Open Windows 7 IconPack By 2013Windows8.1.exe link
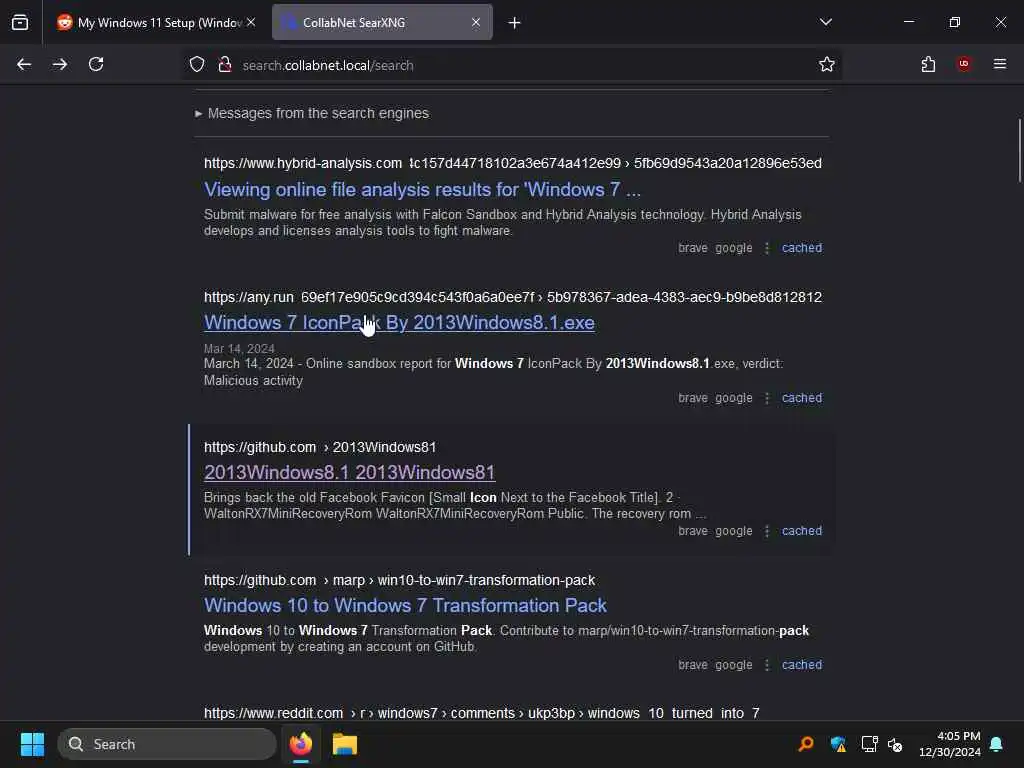Image resolution: width=1024 pixels, height=768 pixels. coord(399,323)
